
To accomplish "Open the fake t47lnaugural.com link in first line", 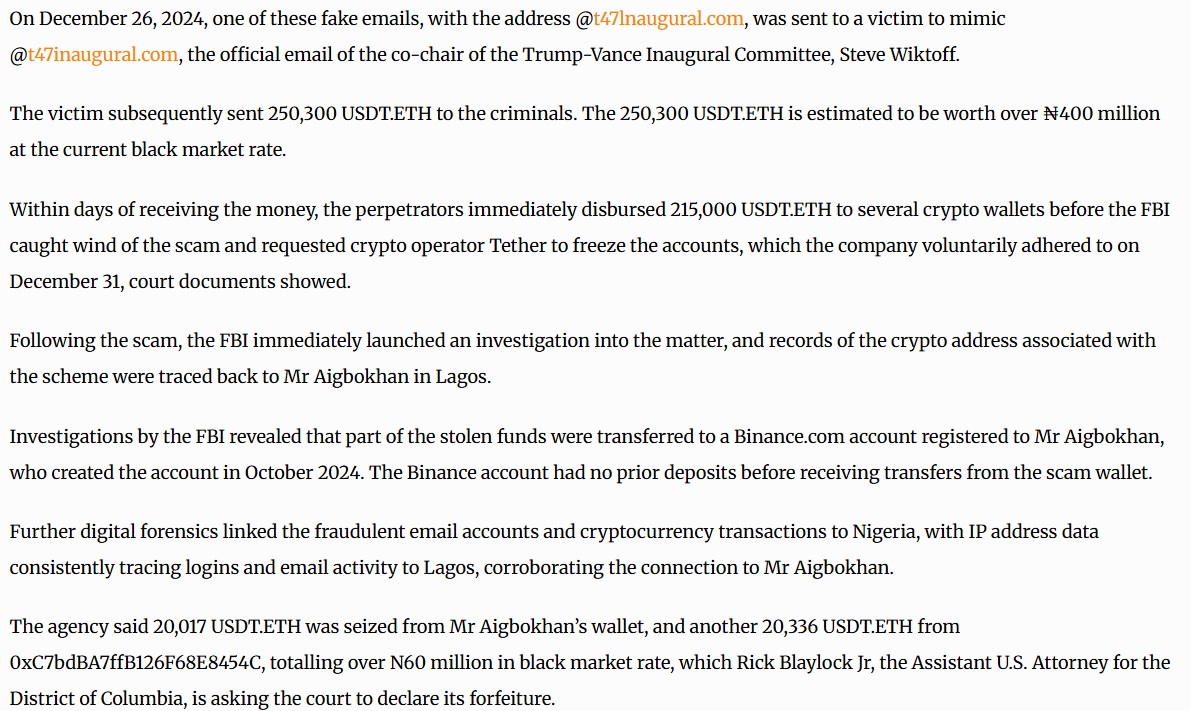I will pyautogui.click(x=668, y=19).
